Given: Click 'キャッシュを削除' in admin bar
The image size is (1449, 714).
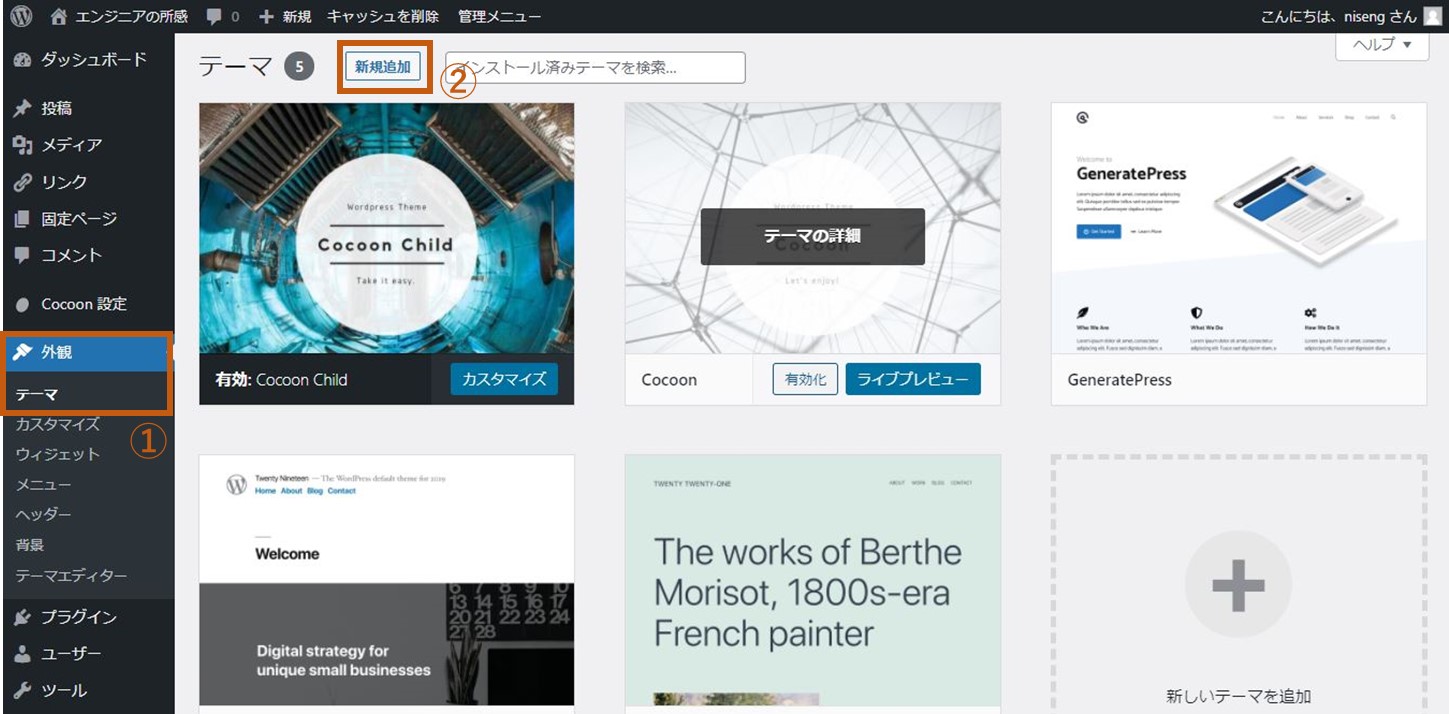Looking at the screenshot, I should click(383, 16).
